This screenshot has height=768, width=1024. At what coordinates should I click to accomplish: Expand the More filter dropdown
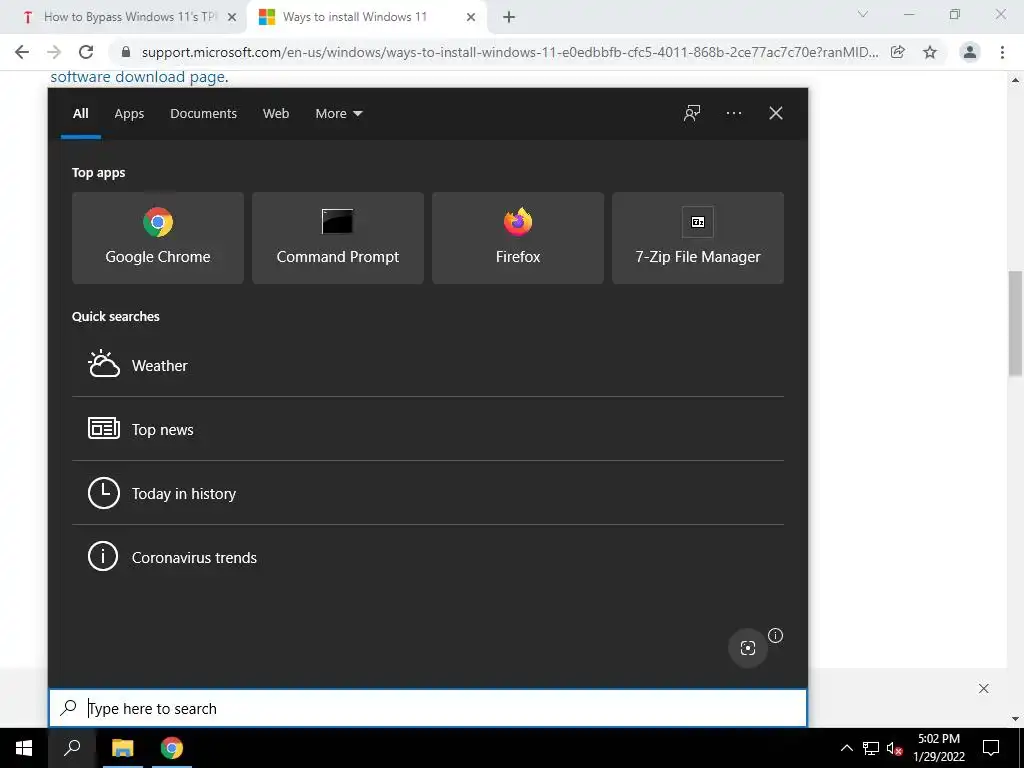(x=338, y=114)
